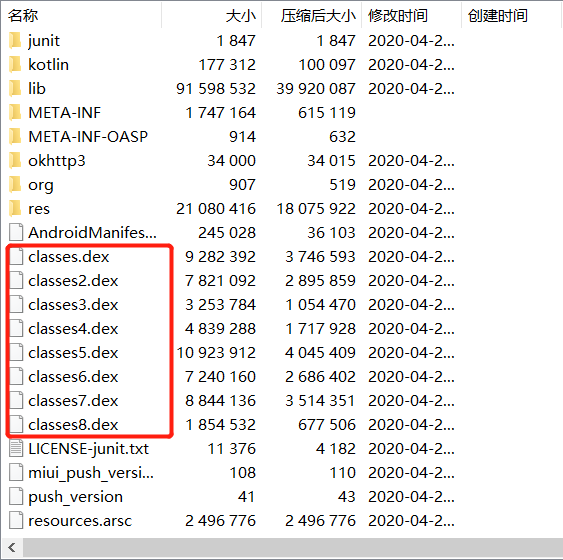
Task: Click the left arrow of horizontal scrollbar
Action: 12,548
